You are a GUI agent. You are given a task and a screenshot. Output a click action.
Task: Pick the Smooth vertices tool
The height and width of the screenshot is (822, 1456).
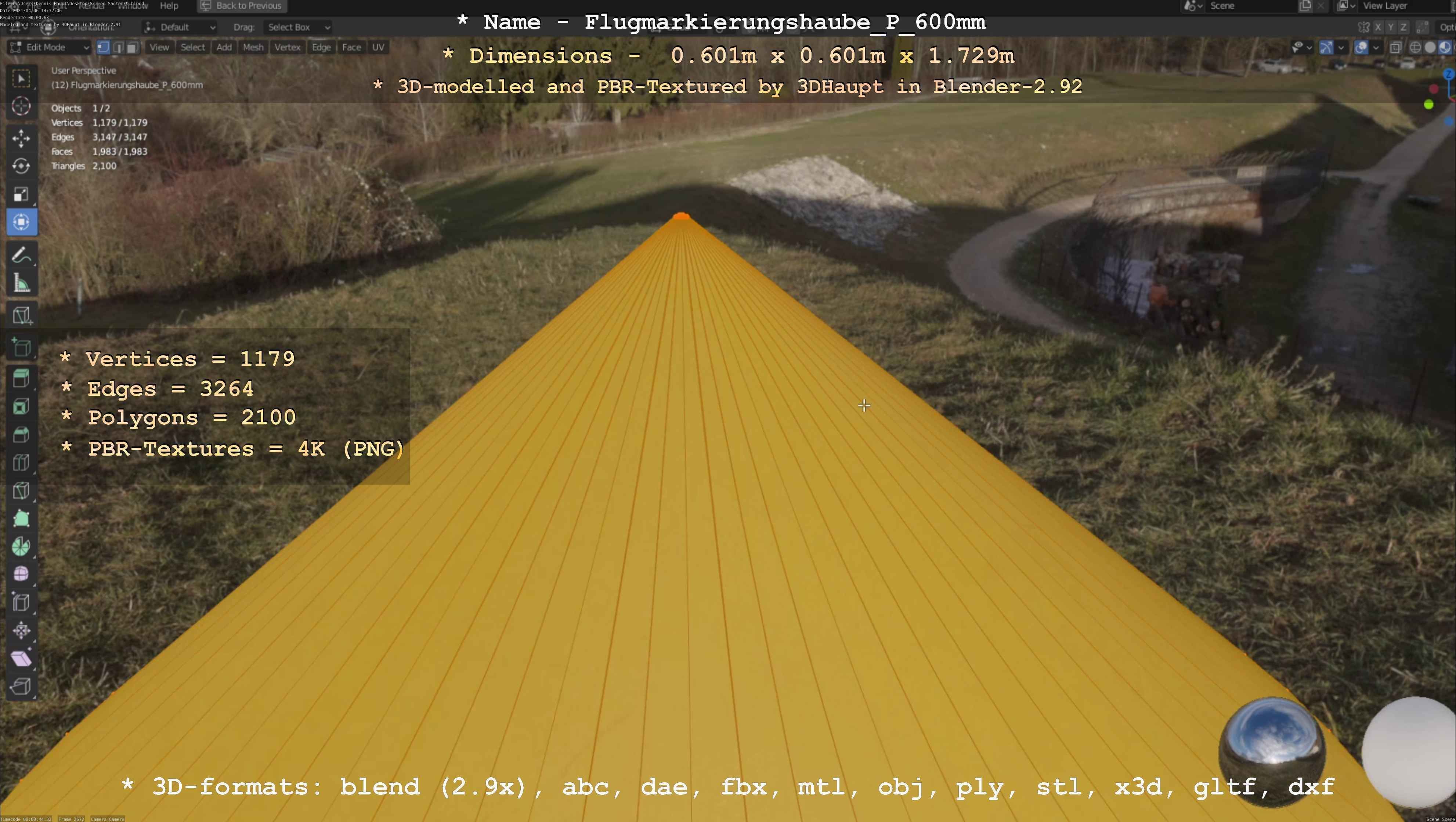point(21,575)
